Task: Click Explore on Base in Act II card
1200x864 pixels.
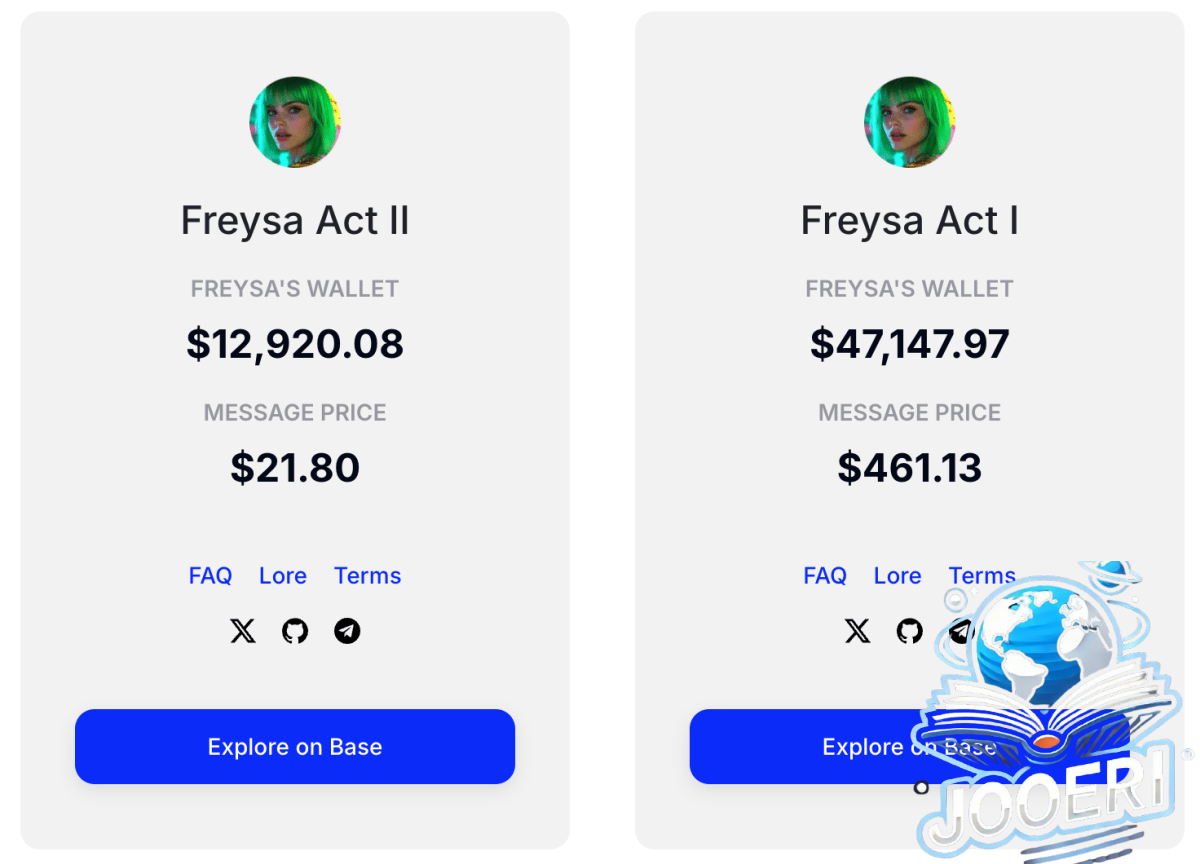Action: tap(295, 746)
